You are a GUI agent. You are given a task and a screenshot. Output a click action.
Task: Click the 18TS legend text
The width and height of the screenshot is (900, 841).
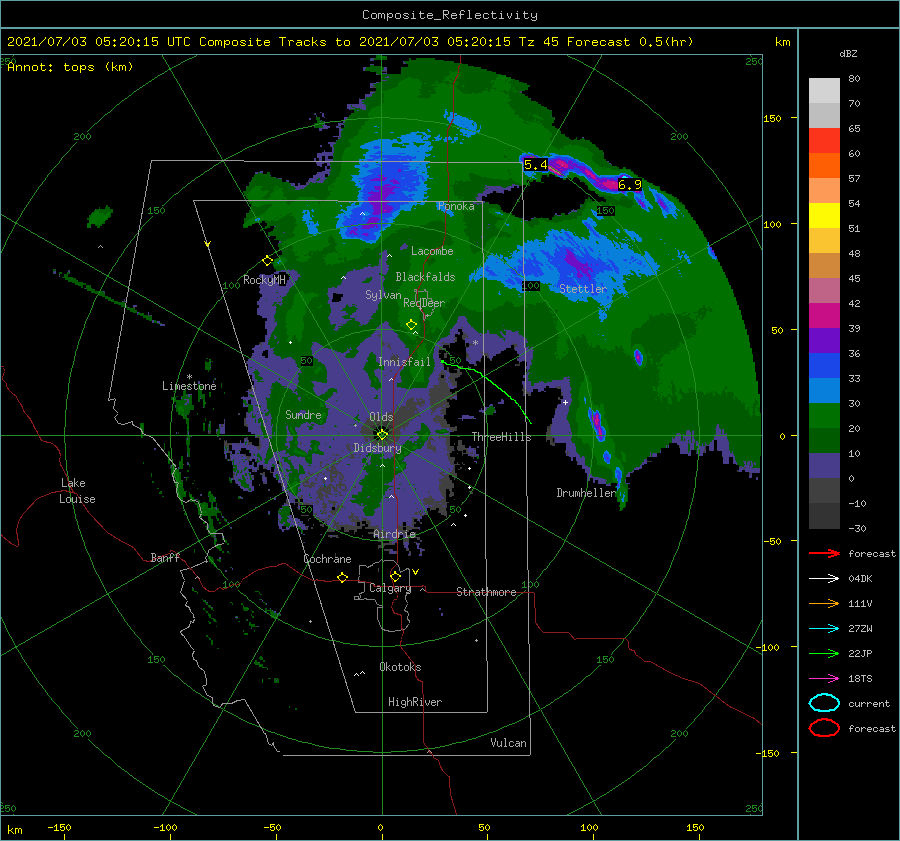coord(860,679)
